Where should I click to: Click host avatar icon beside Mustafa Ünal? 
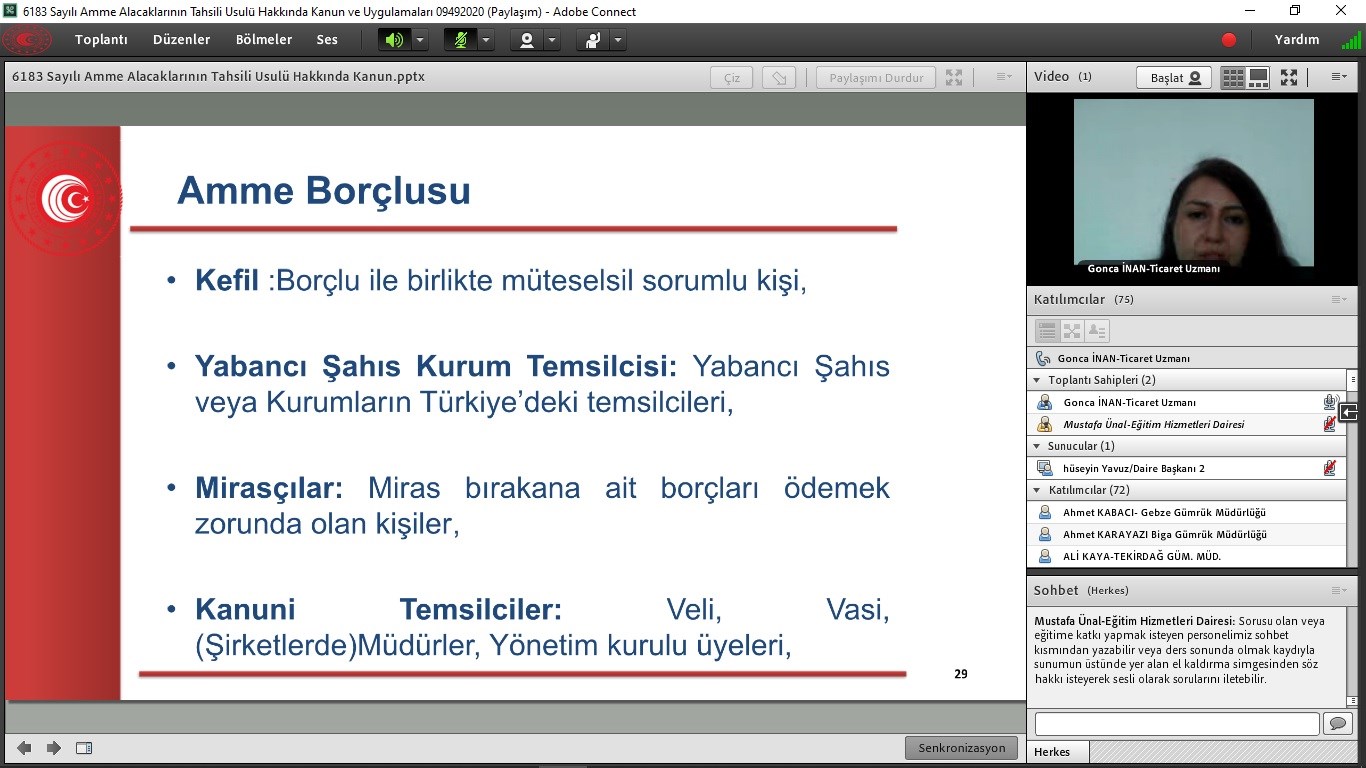(1045, 424)
